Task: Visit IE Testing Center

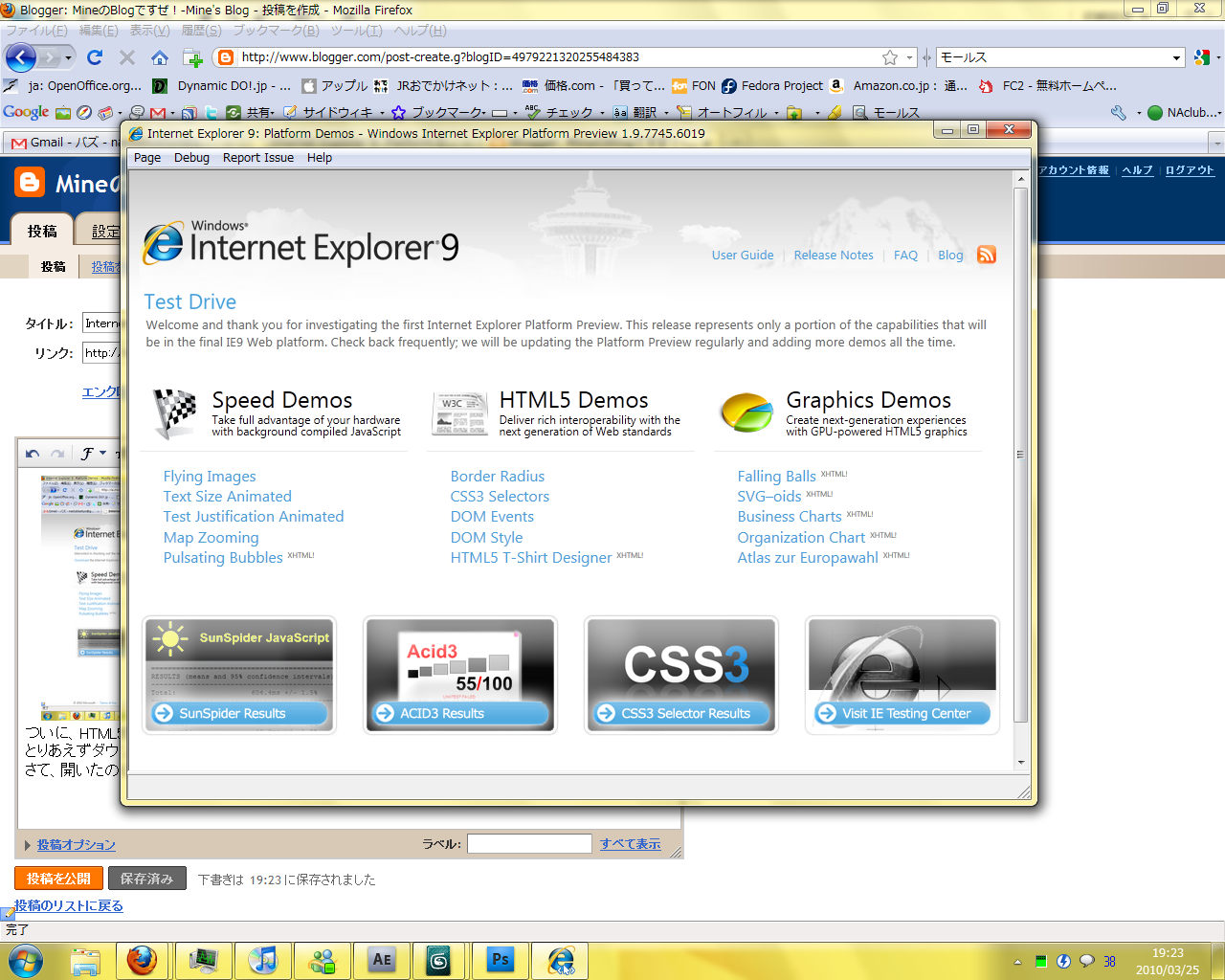Action: pos(902,713)
